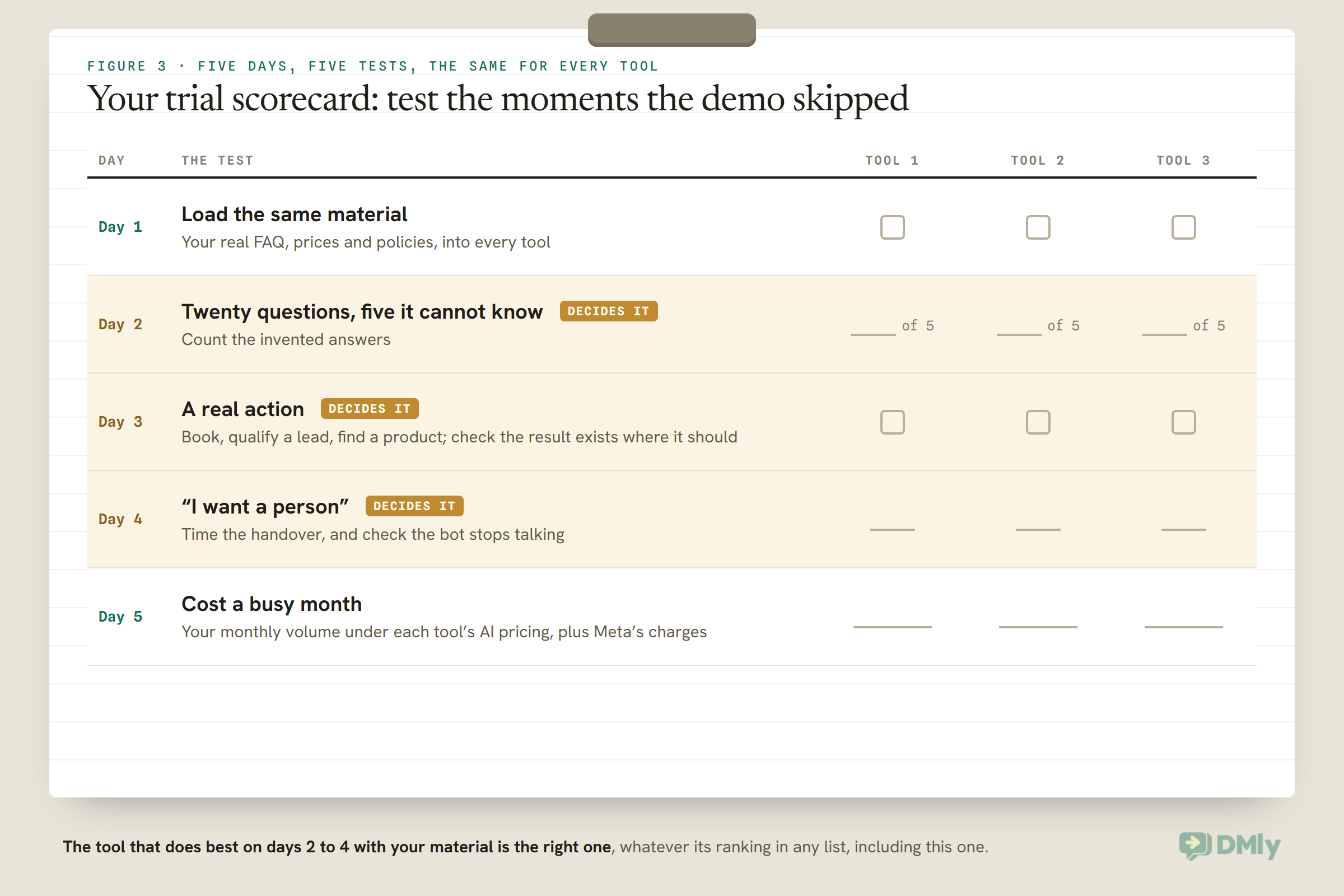Click the Day 4 row label
This screenshot has width=1344, height=896.
(120, 520)
